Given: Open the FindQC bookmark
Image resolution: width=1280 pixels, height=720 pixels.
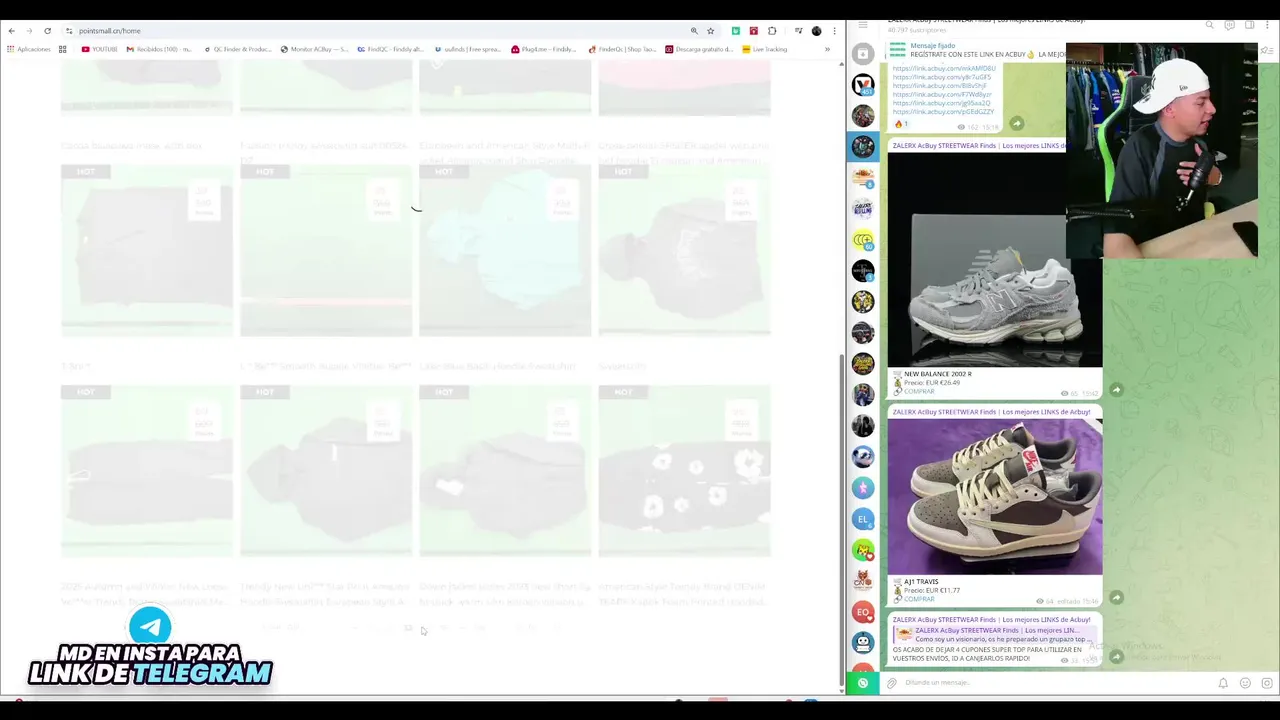Looking at the screenshot, I should coord(391,49).
